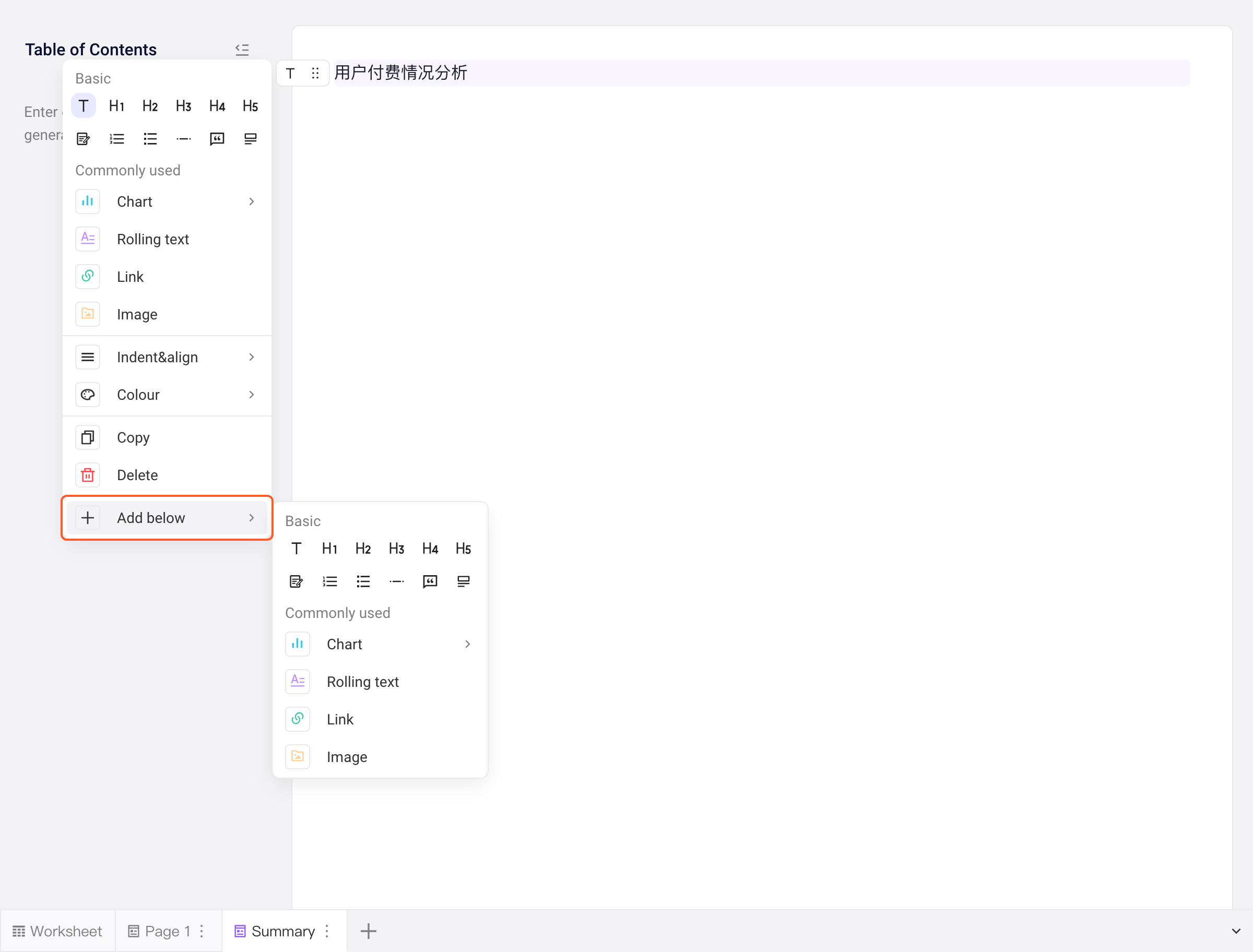
Task: Select H3 heading in the main block menu
Action: tap(184, 106)
